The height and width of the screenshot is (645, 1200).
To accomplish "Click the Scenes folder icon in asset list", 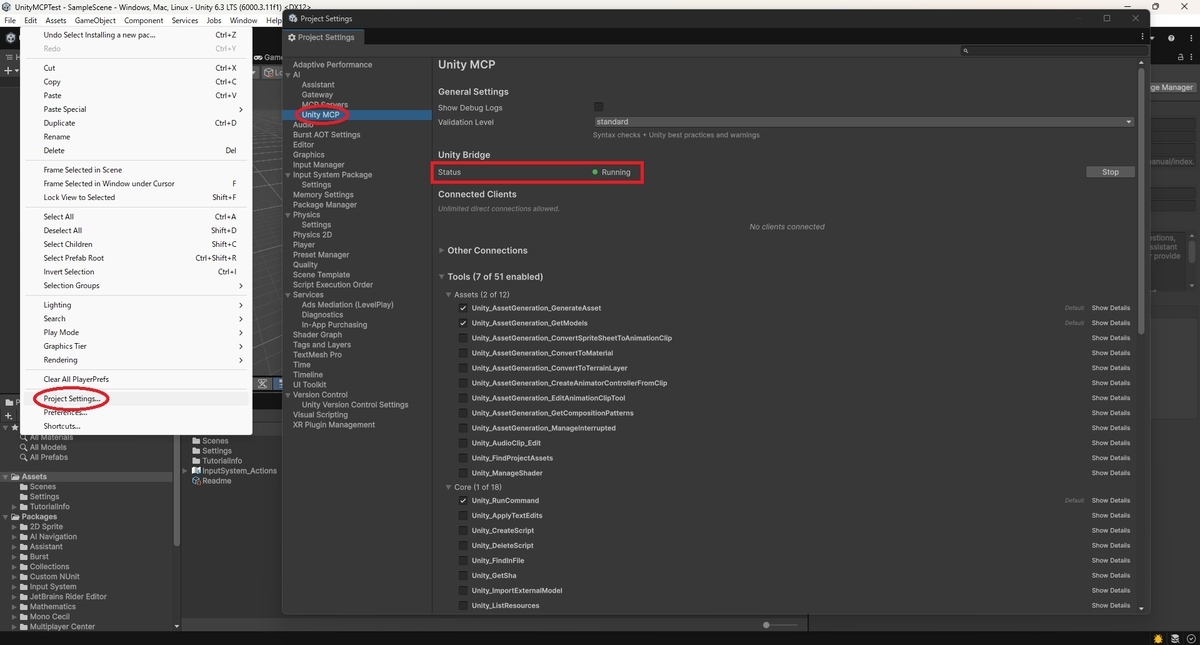I will point(196,441).
